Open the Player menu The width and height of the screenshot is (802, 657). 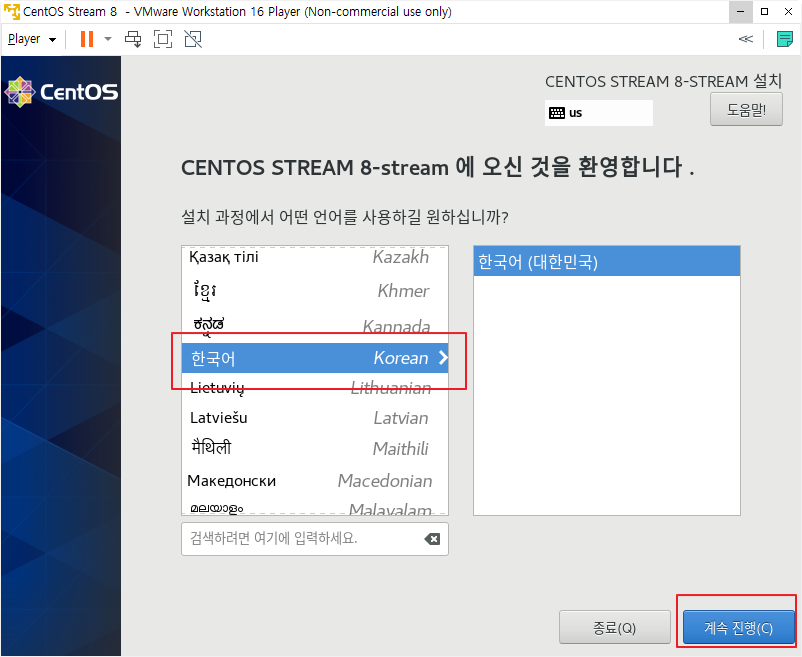pyautogui.click(x=32, y=39)
